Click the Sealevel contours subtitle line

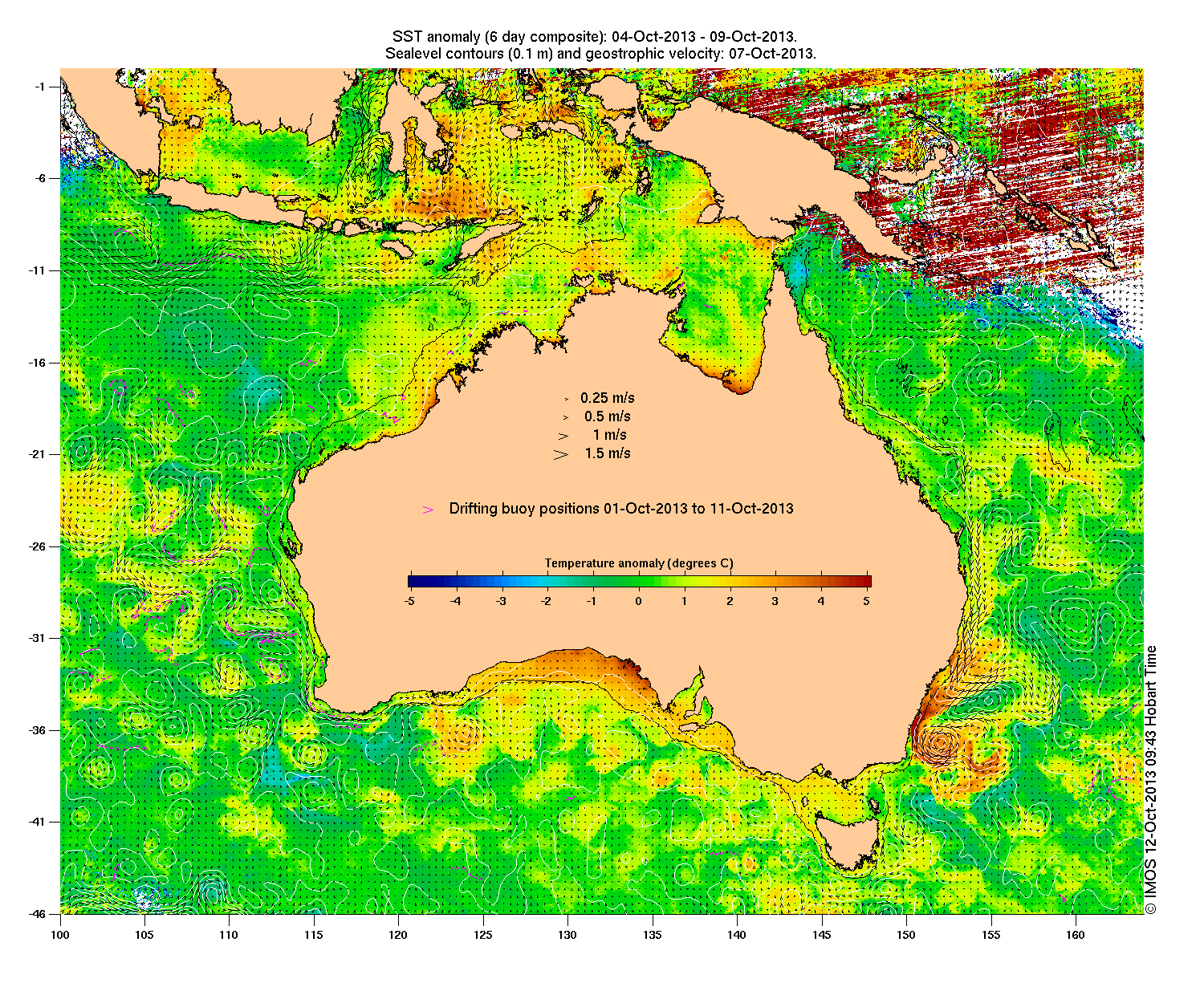pyautogui.click(x=600, y=54)
